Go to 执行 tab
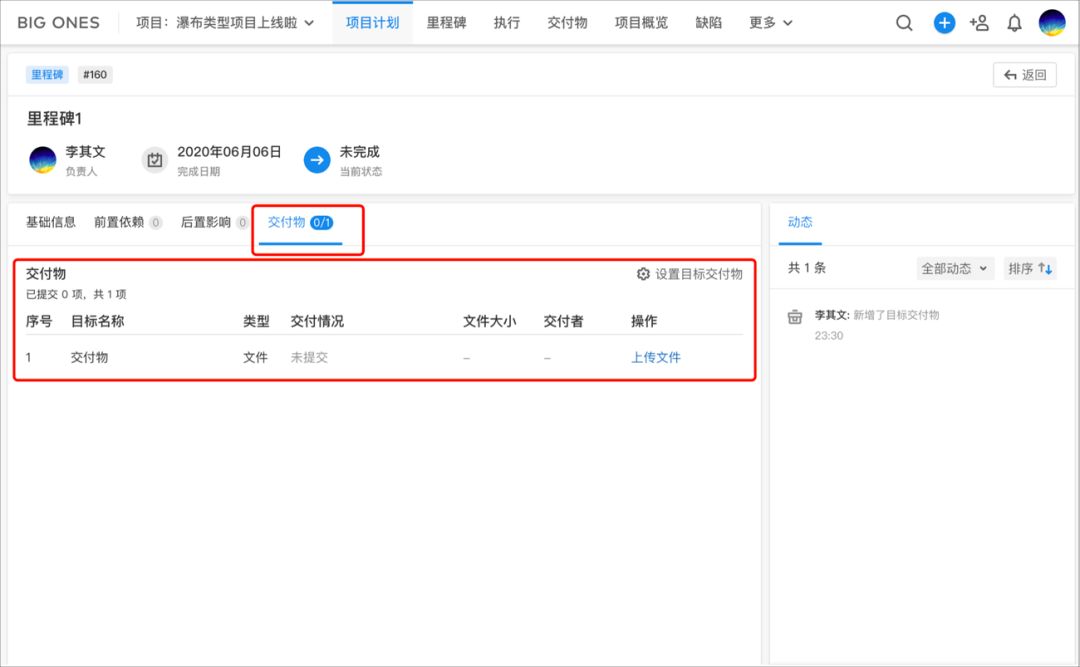The height and width of the screenshot is (667, 1080). [506, 23]
